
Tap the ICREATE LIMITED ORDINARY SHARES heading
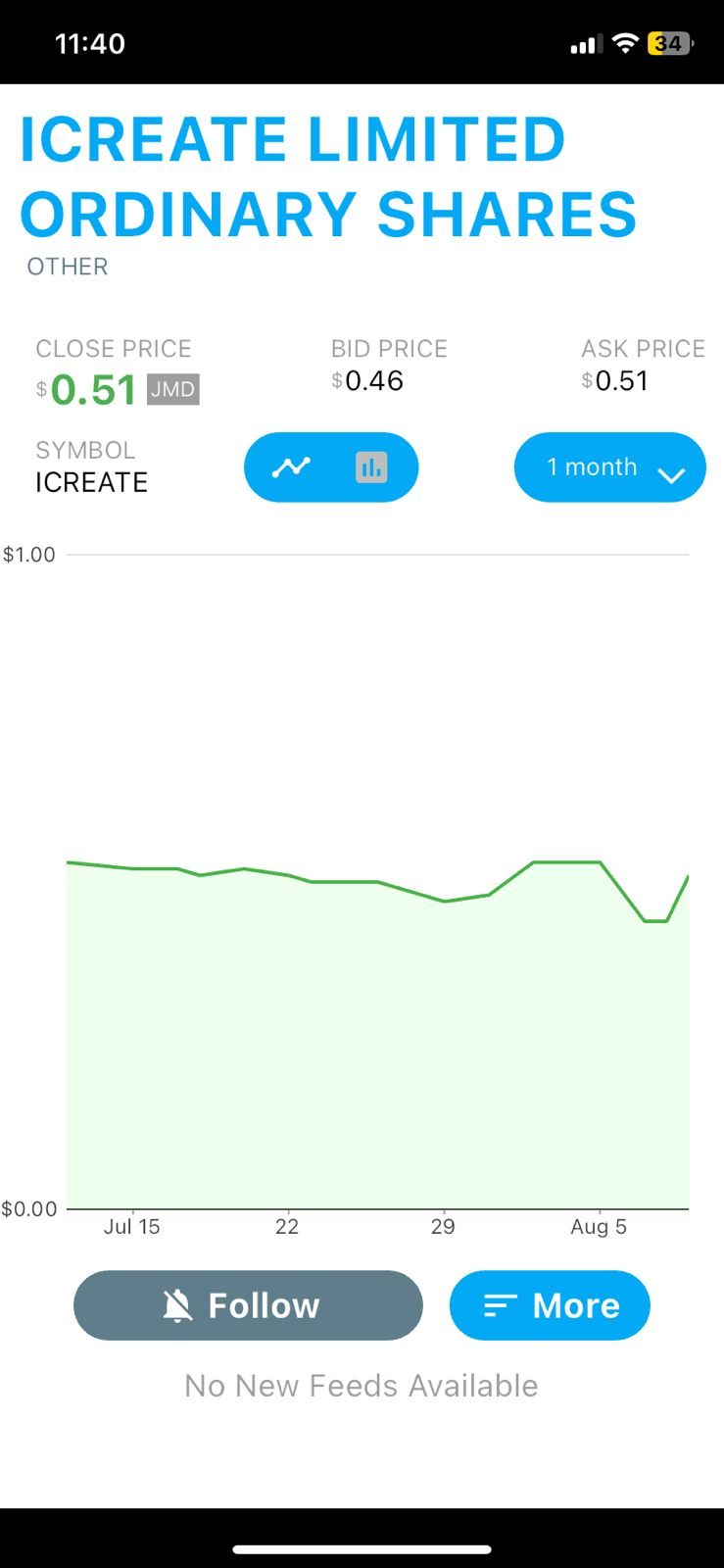pos(328,177)
